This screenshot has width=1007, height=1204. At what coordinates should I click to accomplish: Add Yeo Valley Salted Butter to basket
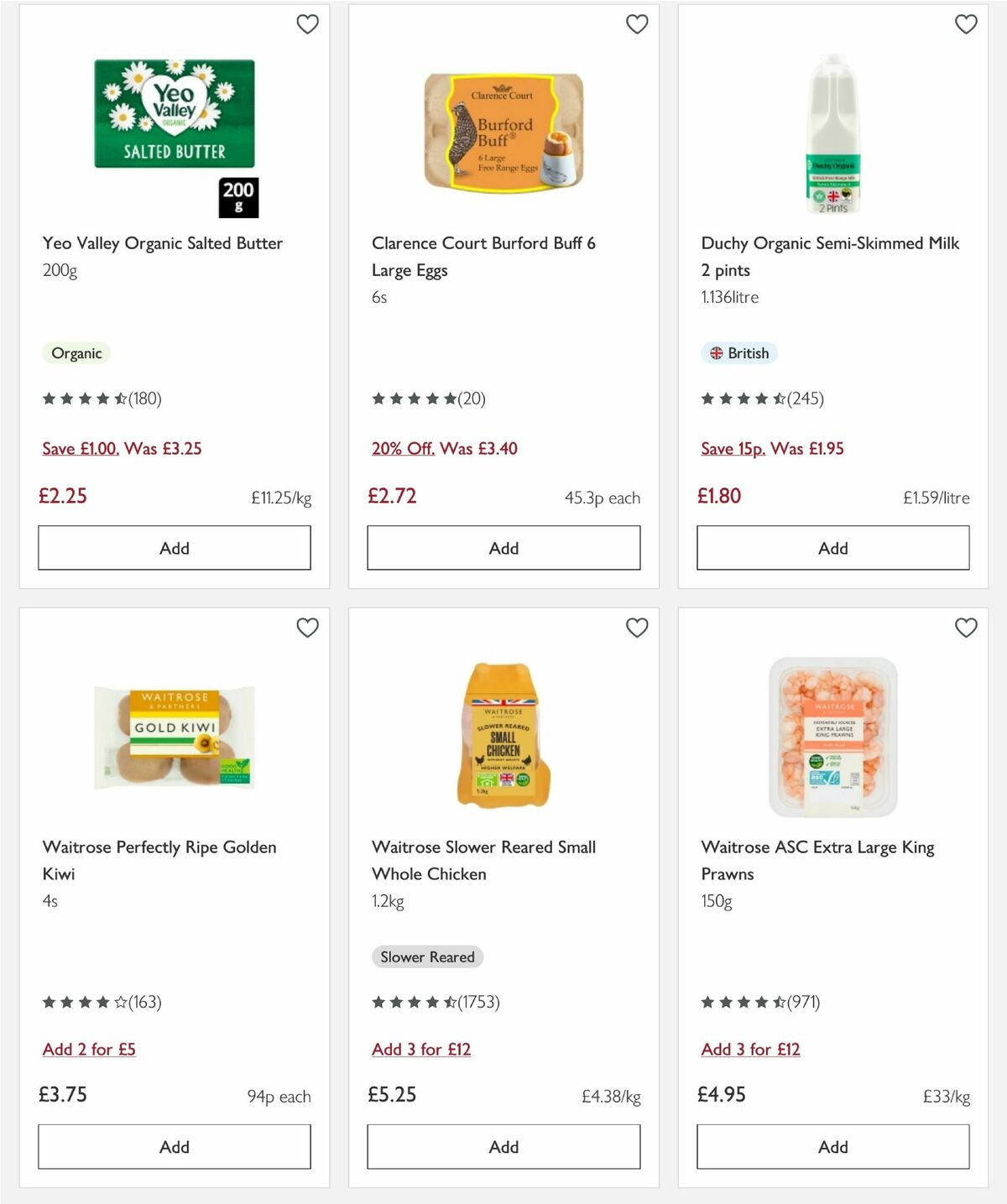[x=174, y=547]
